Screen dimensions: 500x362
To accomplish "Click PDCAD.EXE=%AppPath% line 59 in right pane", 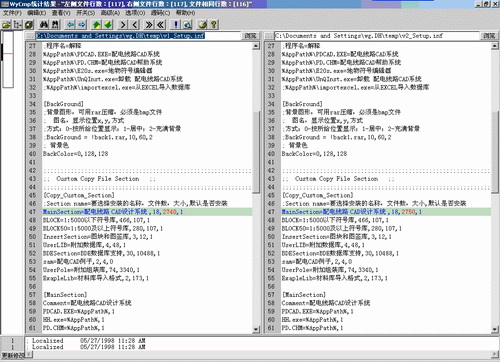I will pyautogui.click(x=317, y=311).
